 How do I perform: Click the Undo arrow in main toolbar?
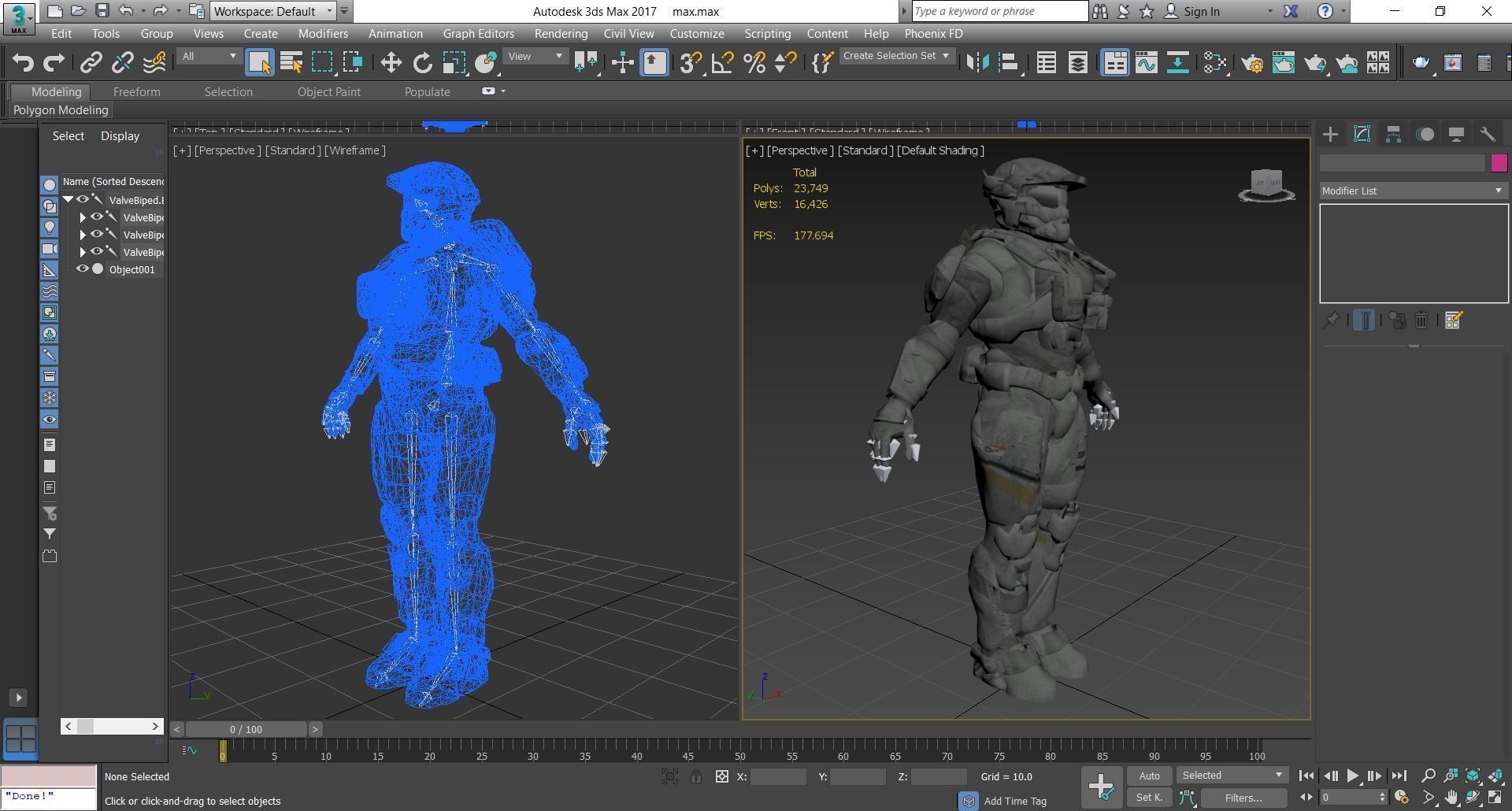(23, 62)
